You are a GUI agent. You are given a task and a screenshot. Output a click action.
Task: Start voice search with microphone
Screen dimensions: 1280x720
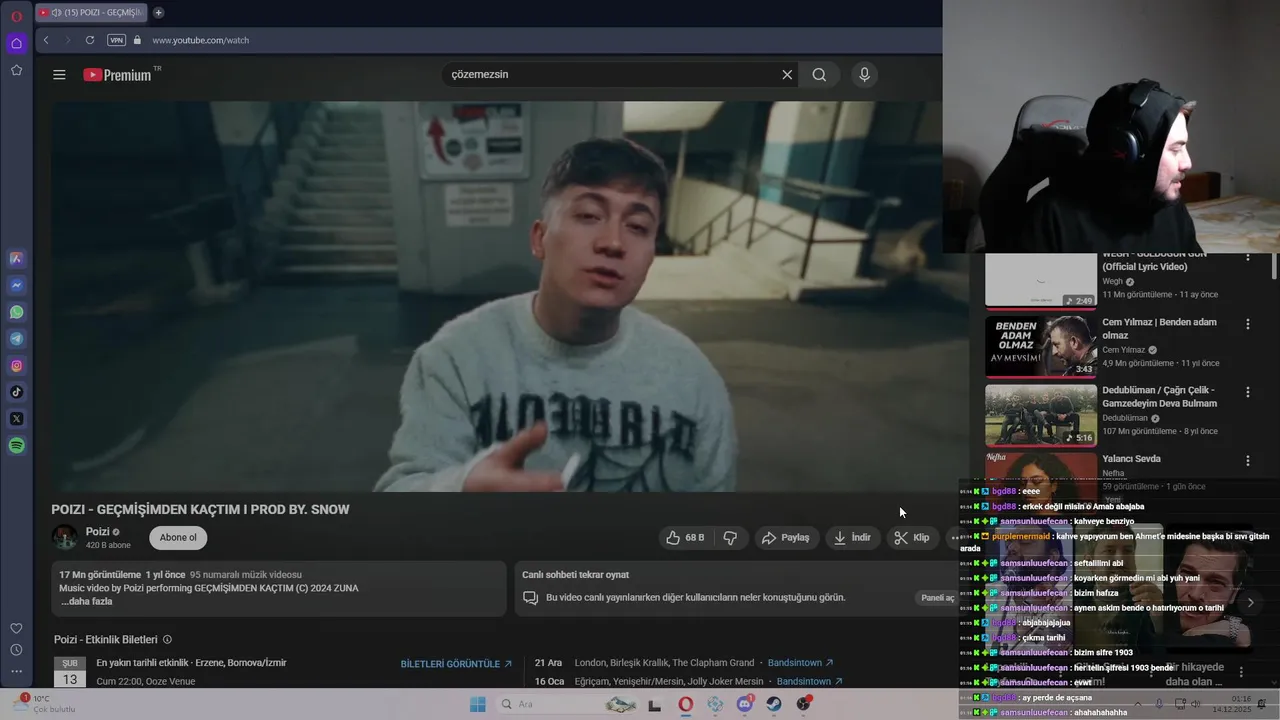pos(864,74)
